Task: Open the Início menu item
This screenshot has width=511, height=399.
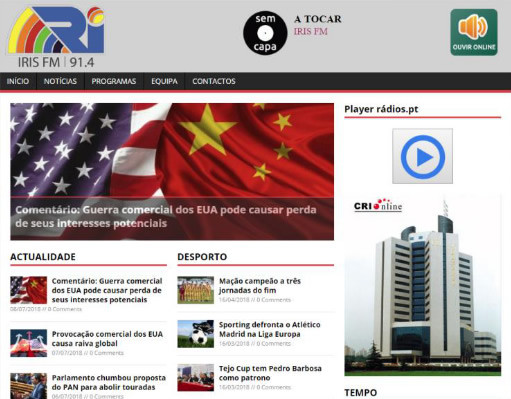Action: (x=18, y=81)
